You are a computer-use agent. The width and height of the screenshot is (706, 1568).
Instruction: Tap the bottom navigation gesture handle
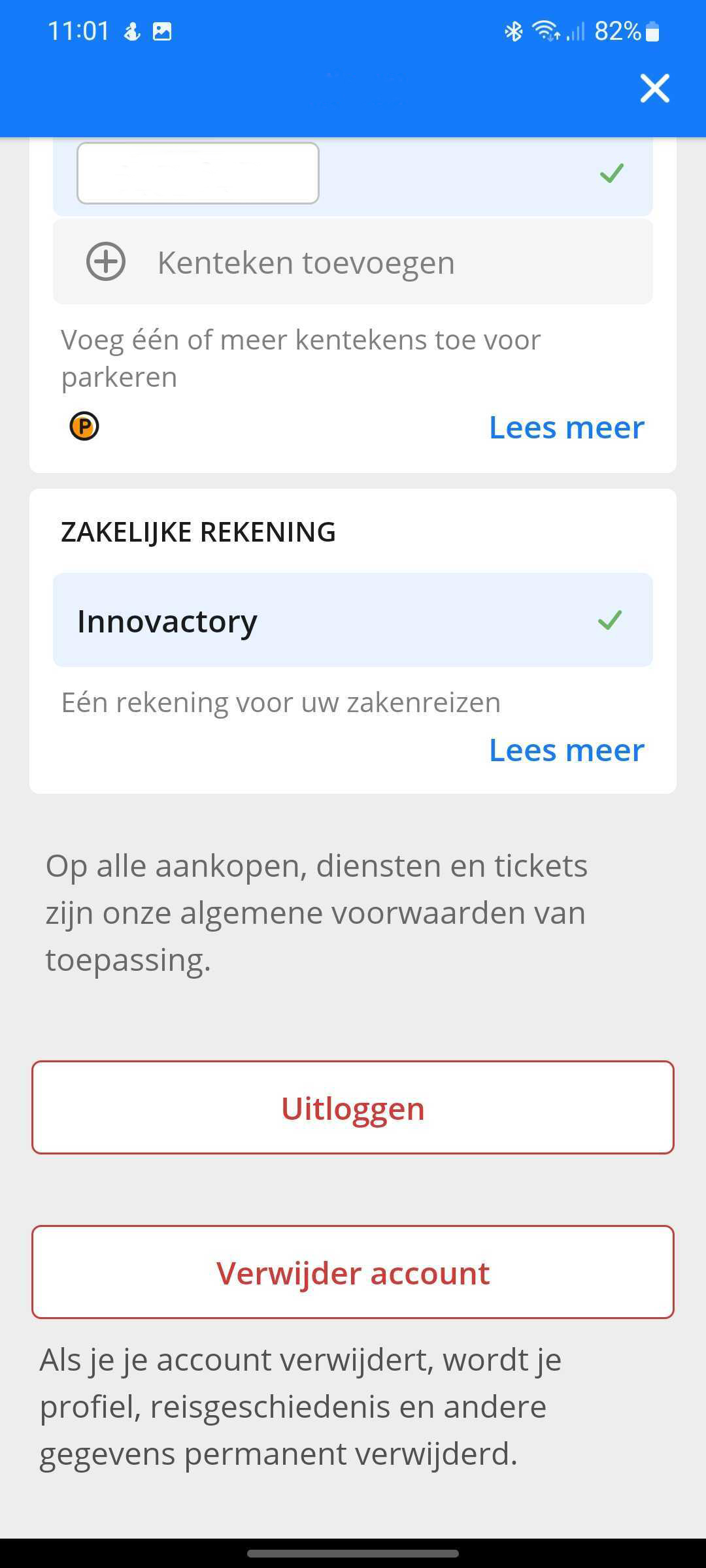(x=353, y=1554)
